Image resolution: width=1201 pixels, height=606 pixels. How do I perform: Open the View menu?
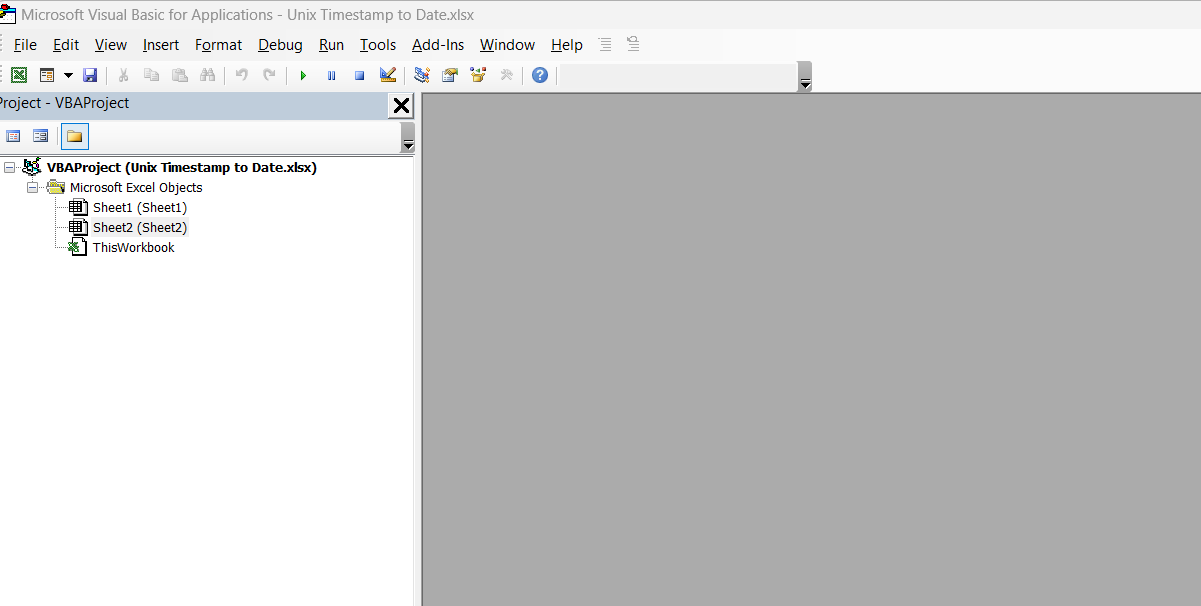pyautogui.click(x=111, y=45)
